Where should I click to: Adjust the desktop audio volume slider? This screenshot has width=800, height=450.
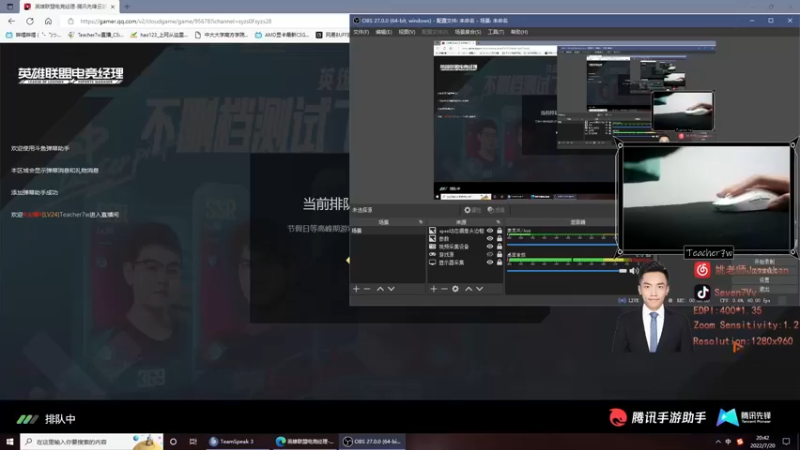tap(567, 271)
